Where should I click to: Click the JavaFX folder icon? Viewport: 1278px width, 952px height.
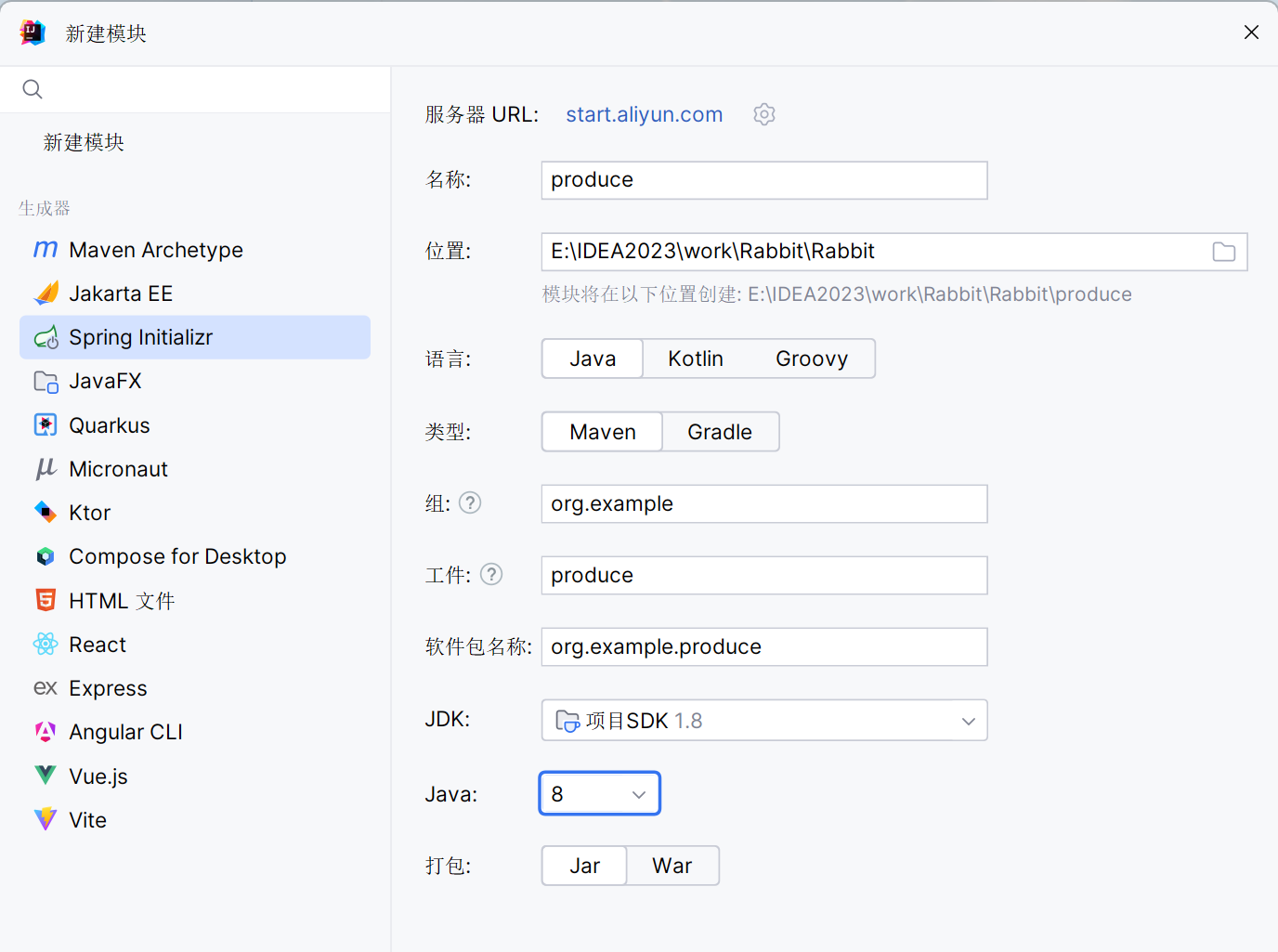tap(46, 381)
